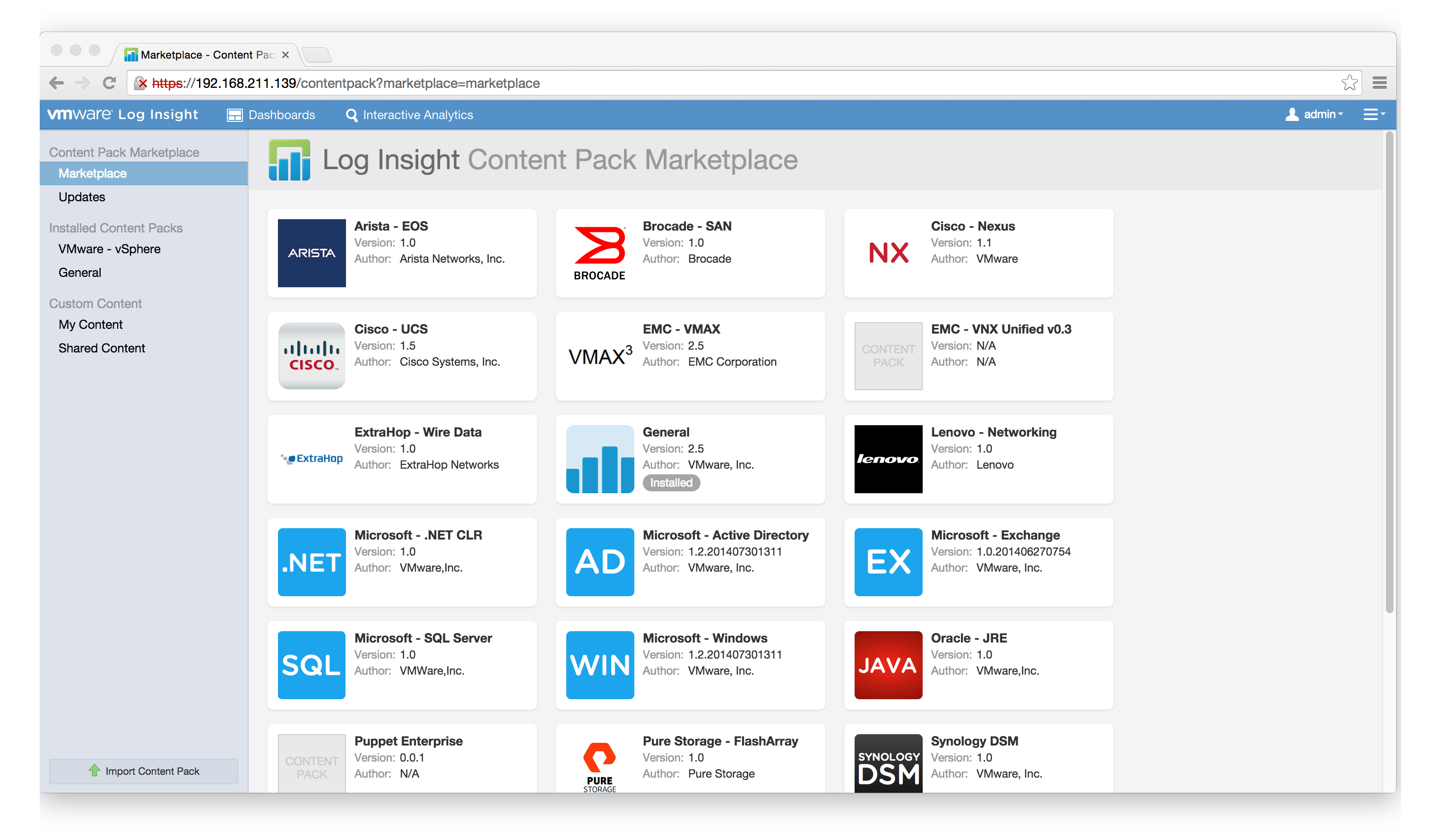Image resolution: width=1436 pixels, height=840 pixels.
Task: Select Marketplace in the sidebar
Action: [144, 174]
